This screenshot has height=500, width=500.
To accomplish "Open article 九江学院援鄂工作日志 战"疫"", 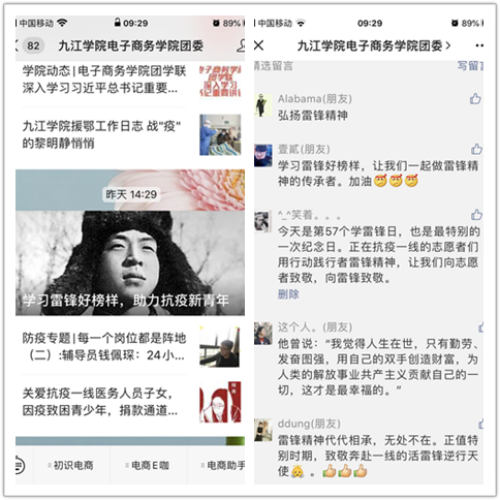I will point(131,135).
